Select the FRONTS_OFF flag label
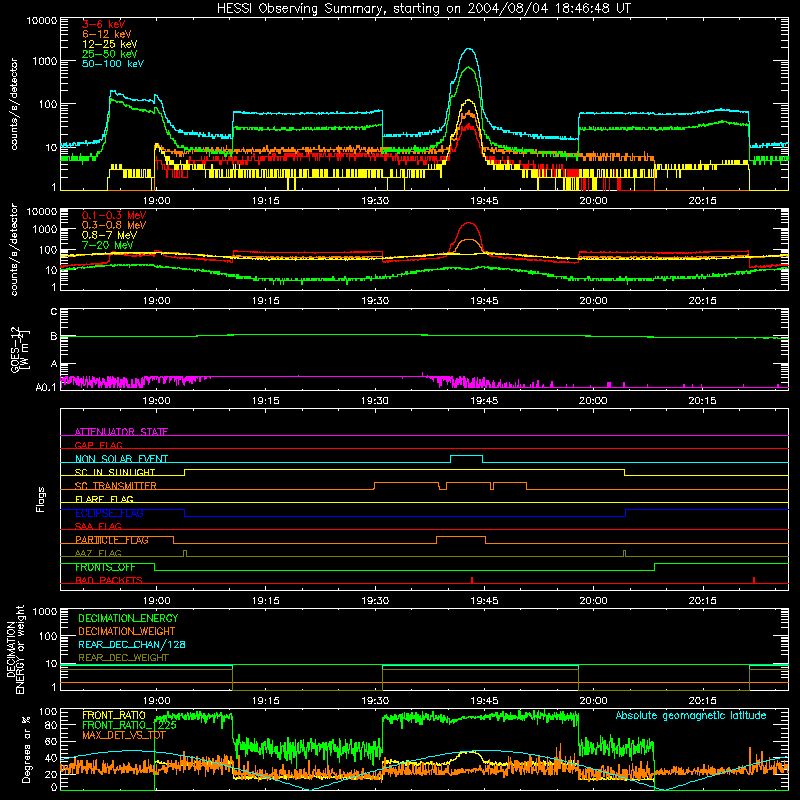Viewport: 800px width, 800px height. [x=105, y=567]
